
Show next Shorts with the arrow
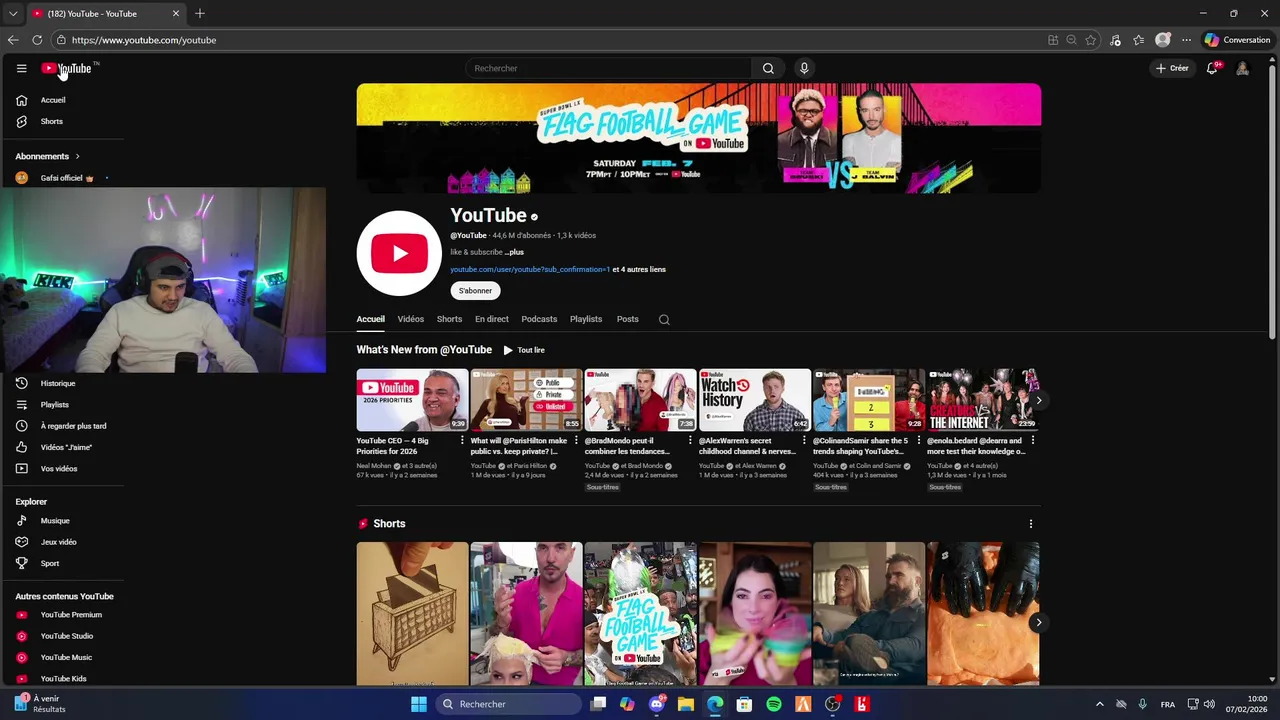1038,622
